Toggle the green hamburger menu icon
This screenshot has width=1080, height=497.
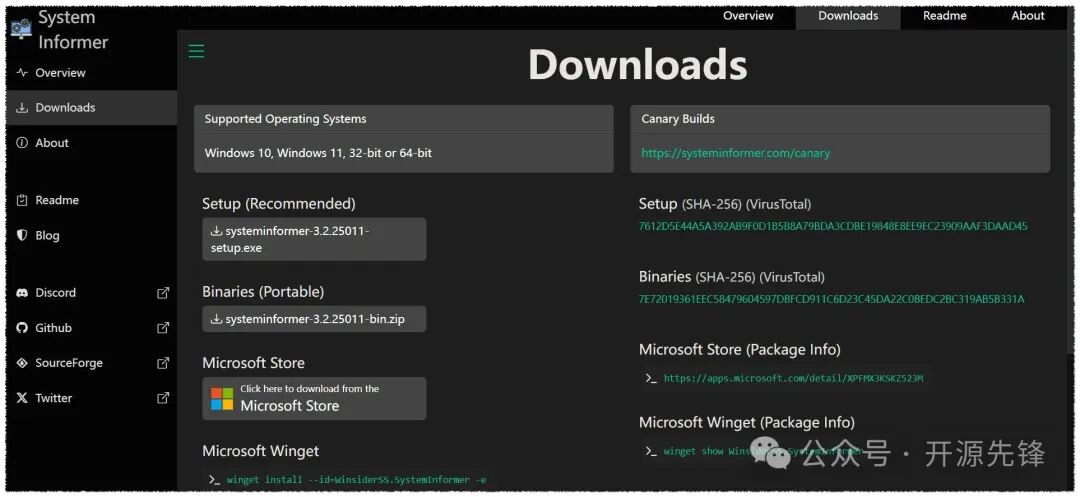(196, 51)
